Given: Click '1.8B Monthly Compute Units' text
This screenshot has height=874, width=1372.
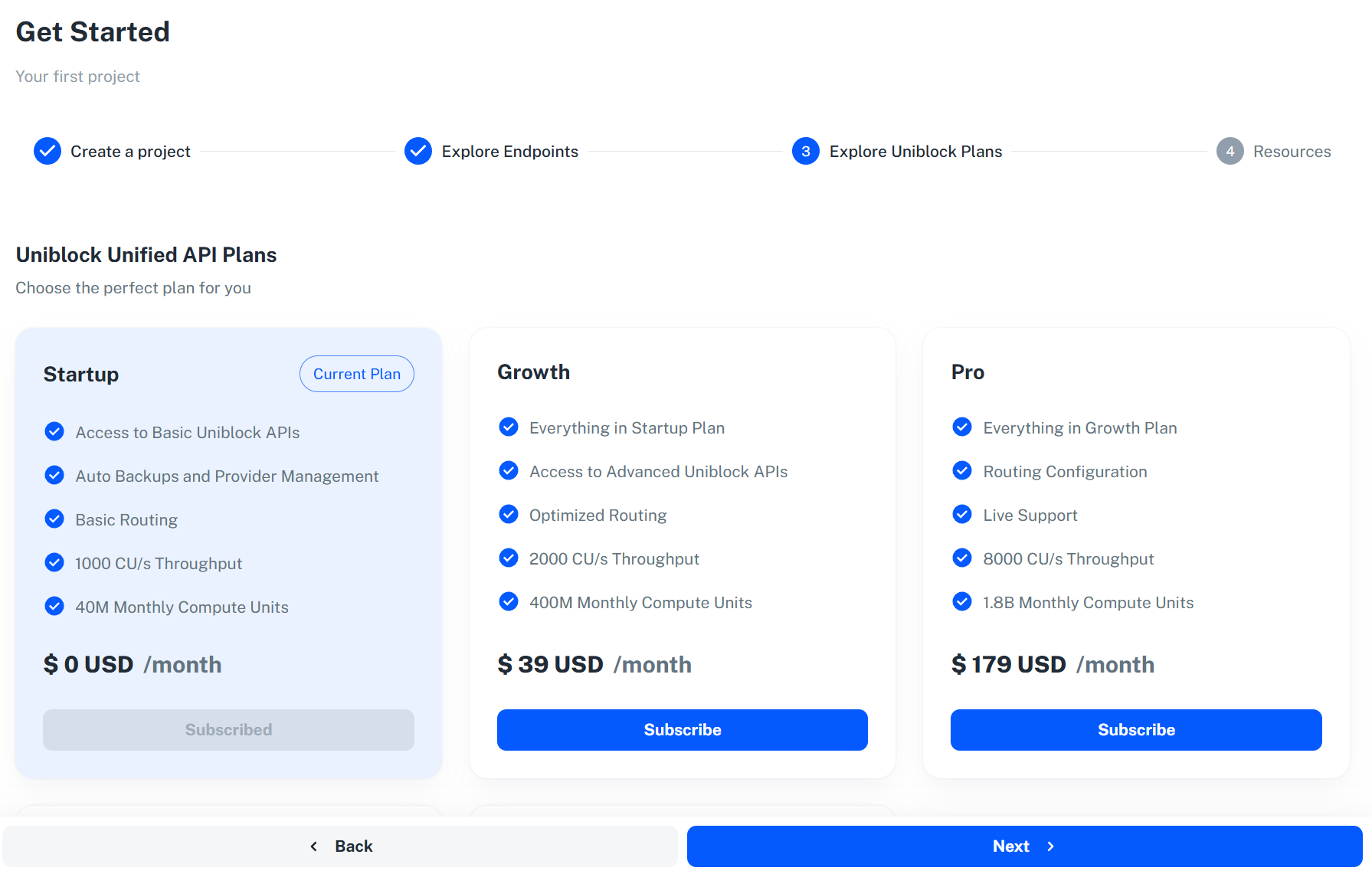Looking at the screenshot, I should click(x=1088, y=603).
